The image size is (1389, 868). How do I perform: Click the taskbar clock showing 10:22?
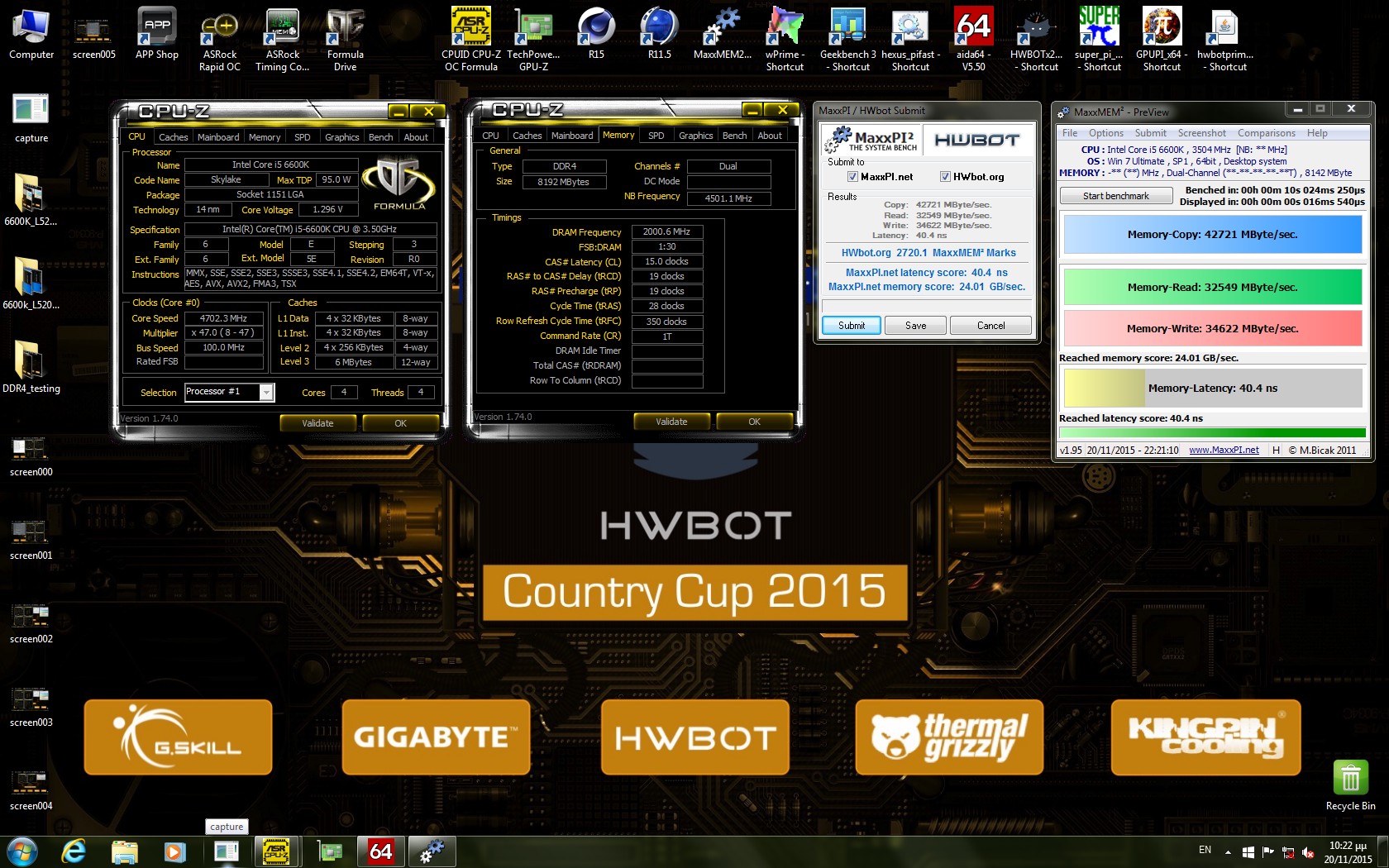pyautogui.click(x=1348, y=852)
